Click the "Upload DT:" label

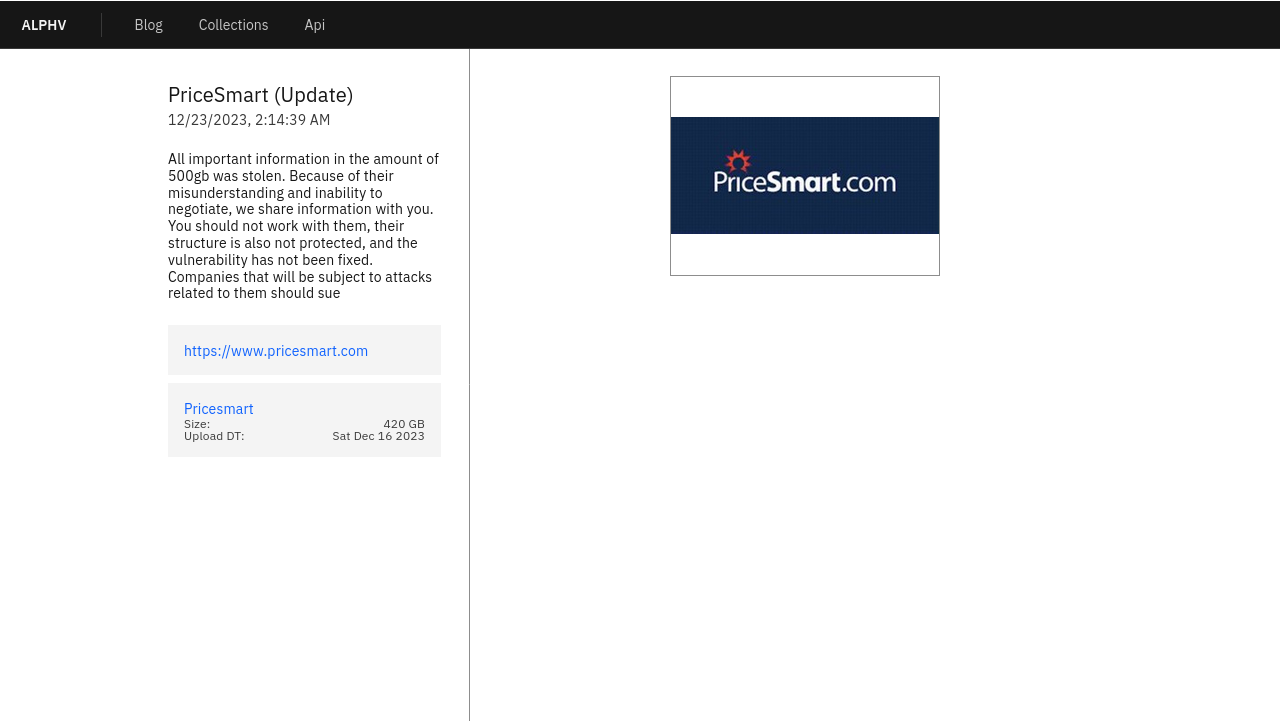pyautogui.click(x=214, y=436)
